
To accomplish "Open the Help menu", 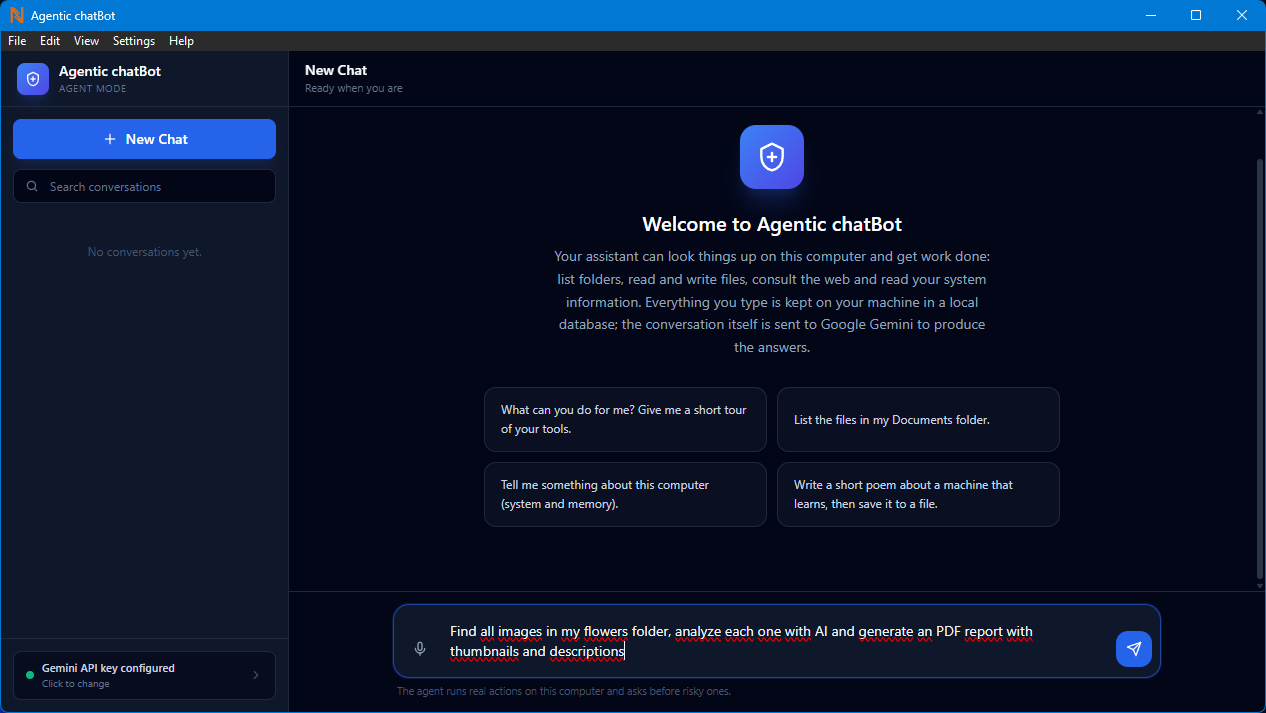I will pos(181,41).
